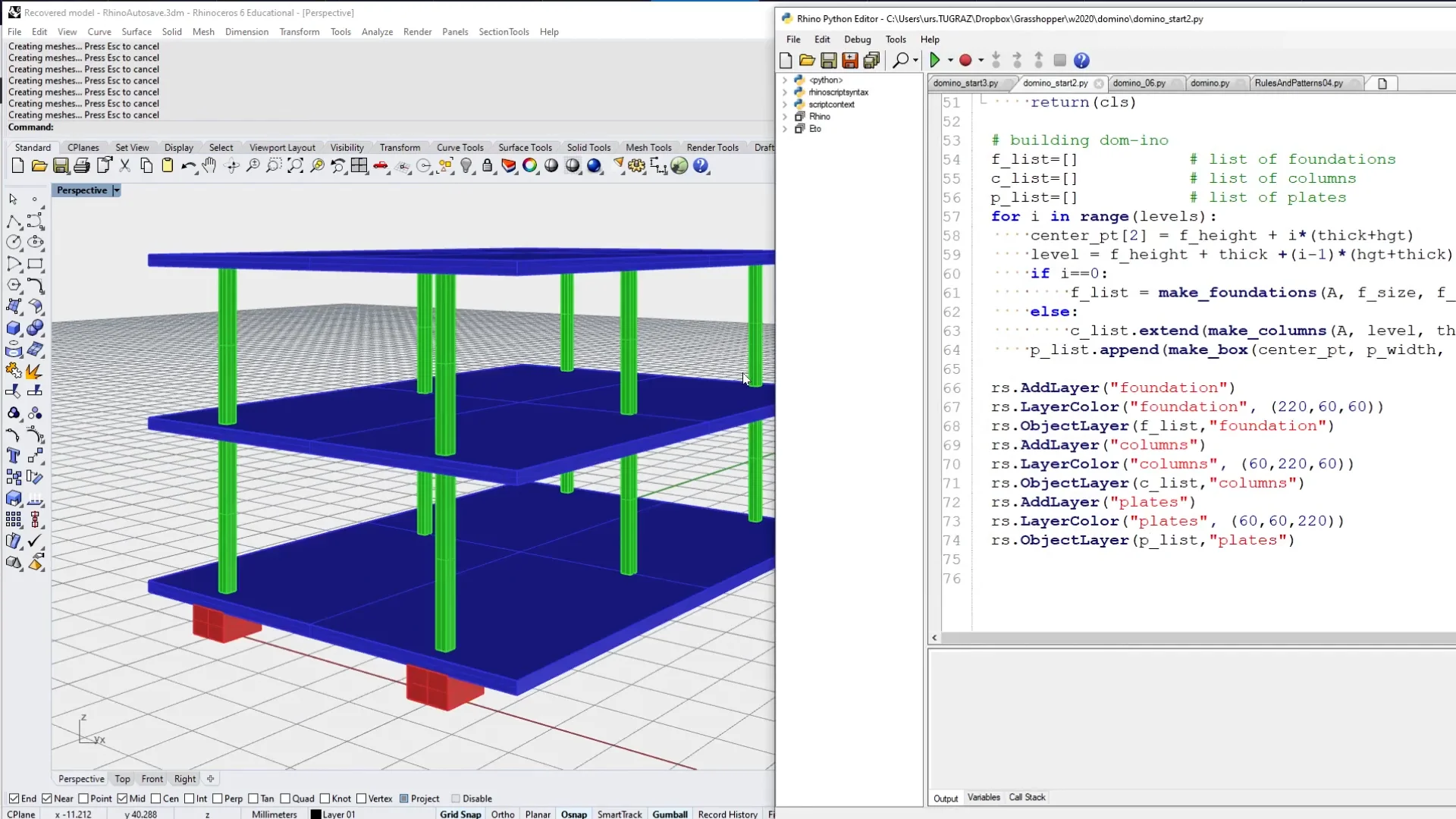This screenshot has width=1456, height=819.
Task: Click the padlock Lock objects icon
Action: click(x=488, y=166)
